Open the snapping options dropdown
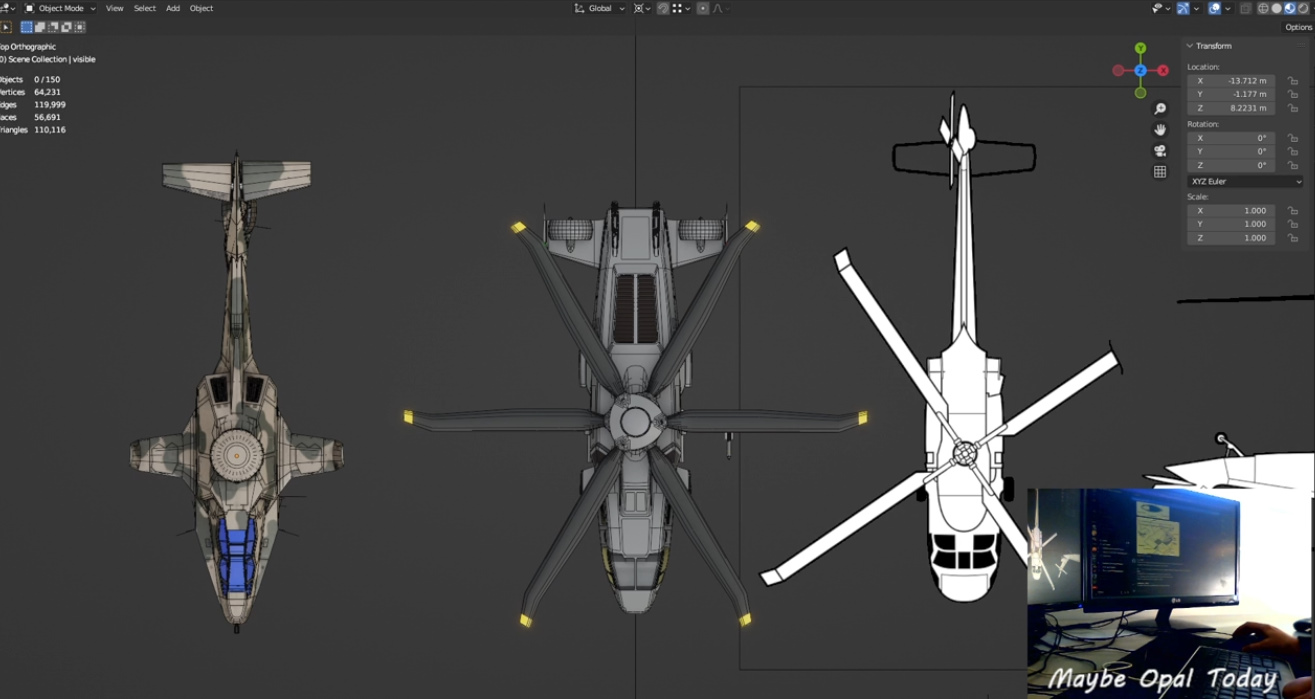Viewport: 1315px width, 699px height. pos(682,8)
